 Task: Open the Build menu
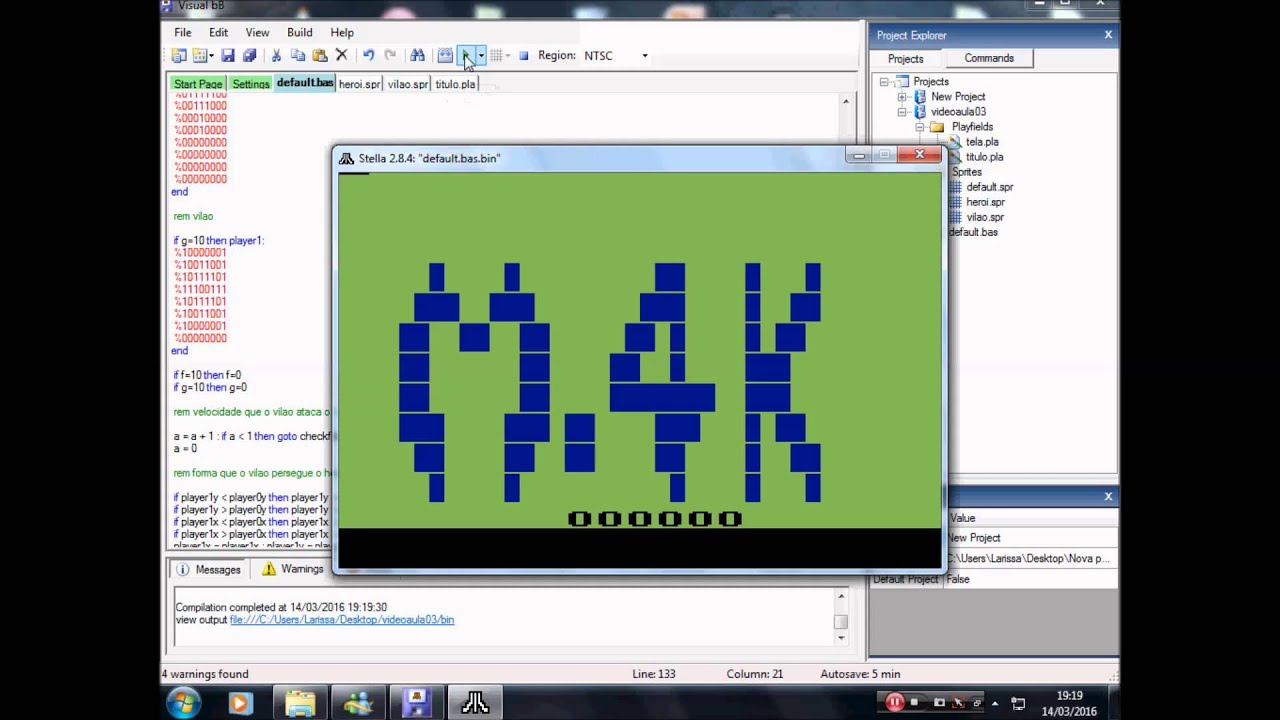click(x=299, y=32)
